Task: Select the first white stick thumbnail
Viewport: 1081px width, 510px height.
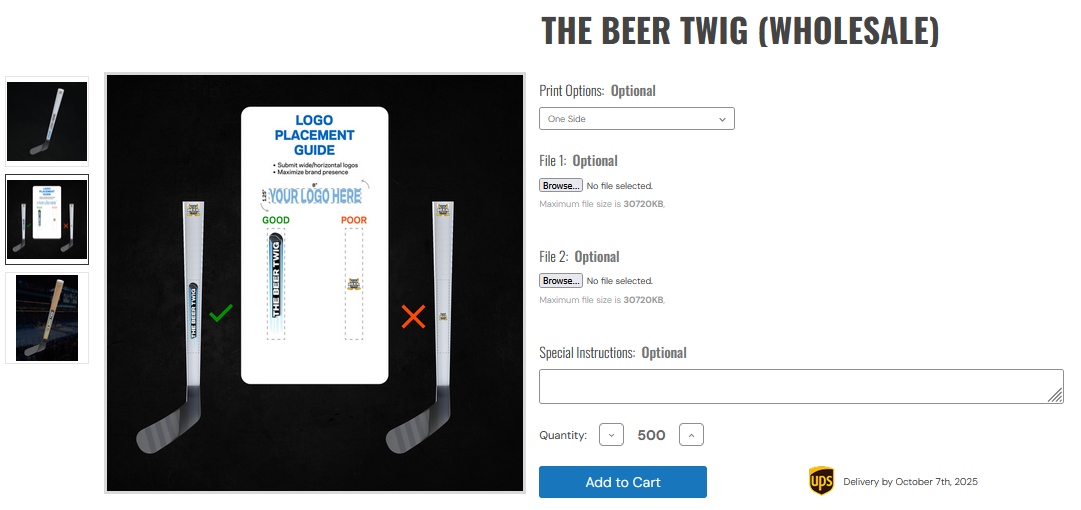Action: pos(47,121)
